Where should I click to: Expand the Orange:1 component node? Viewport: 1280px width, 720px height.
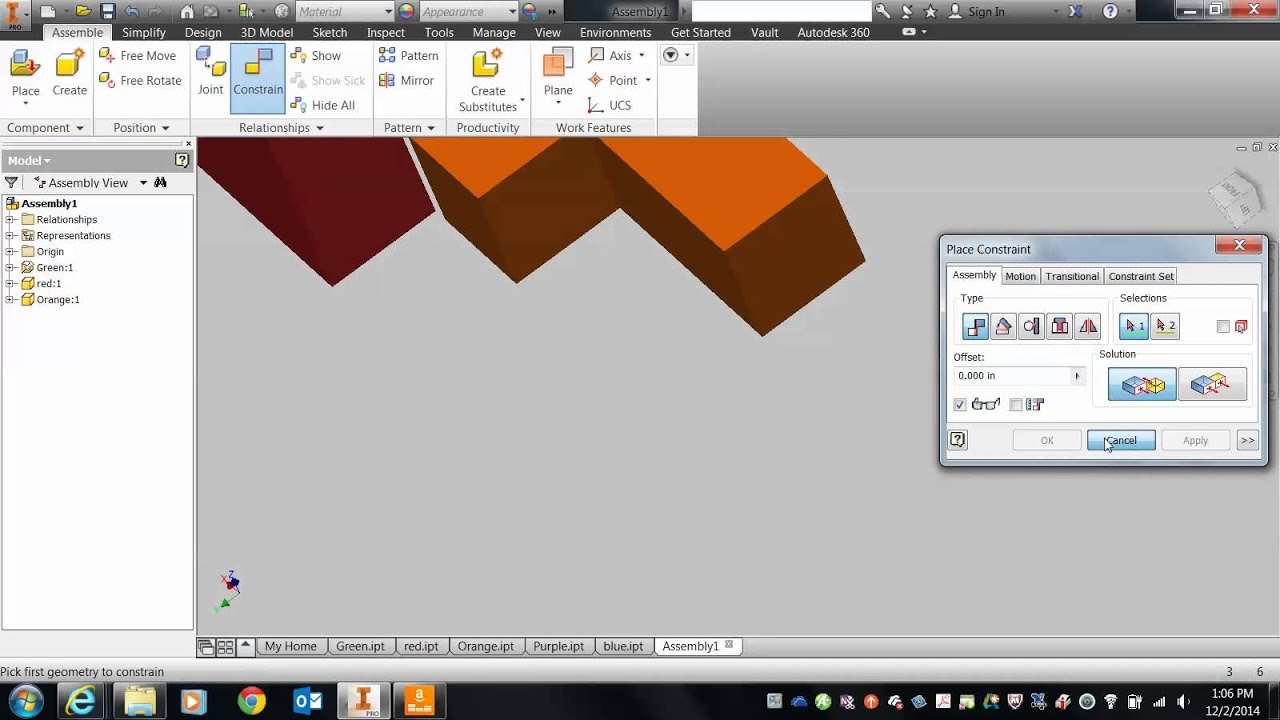[11, 300]
